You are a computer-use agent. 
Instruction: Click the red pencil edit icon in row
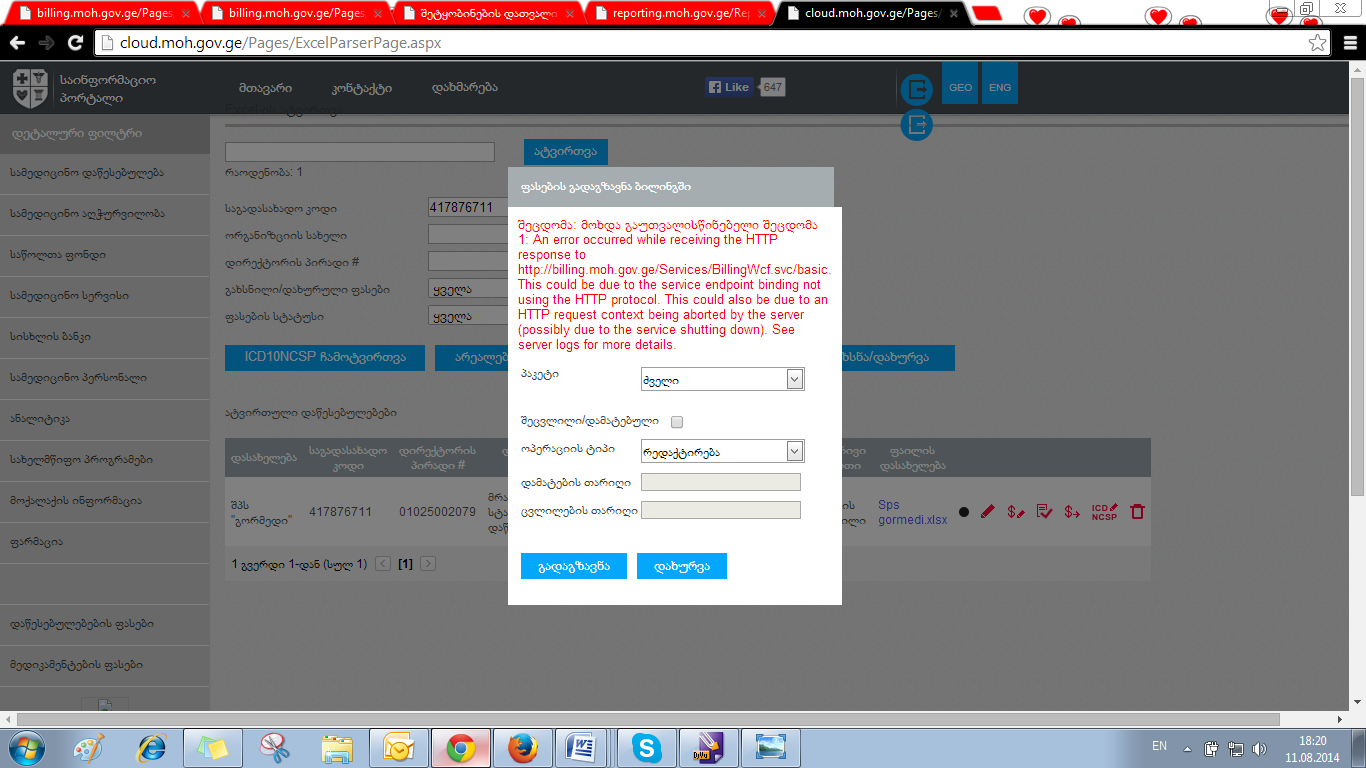tap(988, 511)
